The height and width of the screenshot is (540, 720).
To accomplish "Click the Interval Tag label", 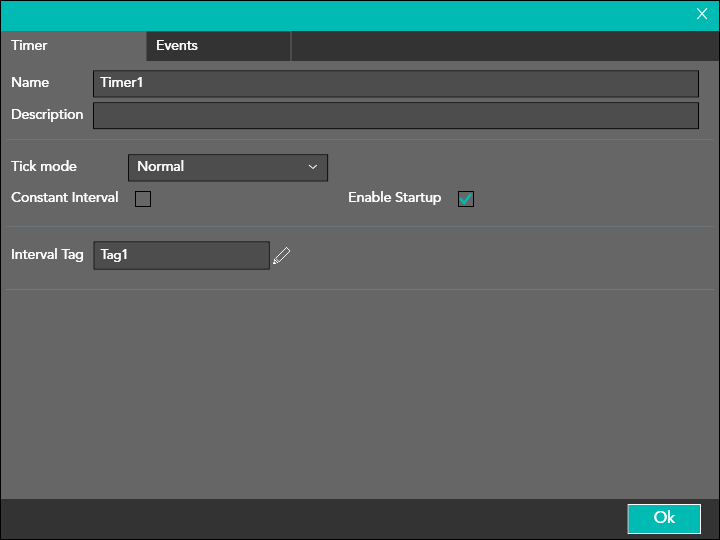I will [x=47, y=255].
